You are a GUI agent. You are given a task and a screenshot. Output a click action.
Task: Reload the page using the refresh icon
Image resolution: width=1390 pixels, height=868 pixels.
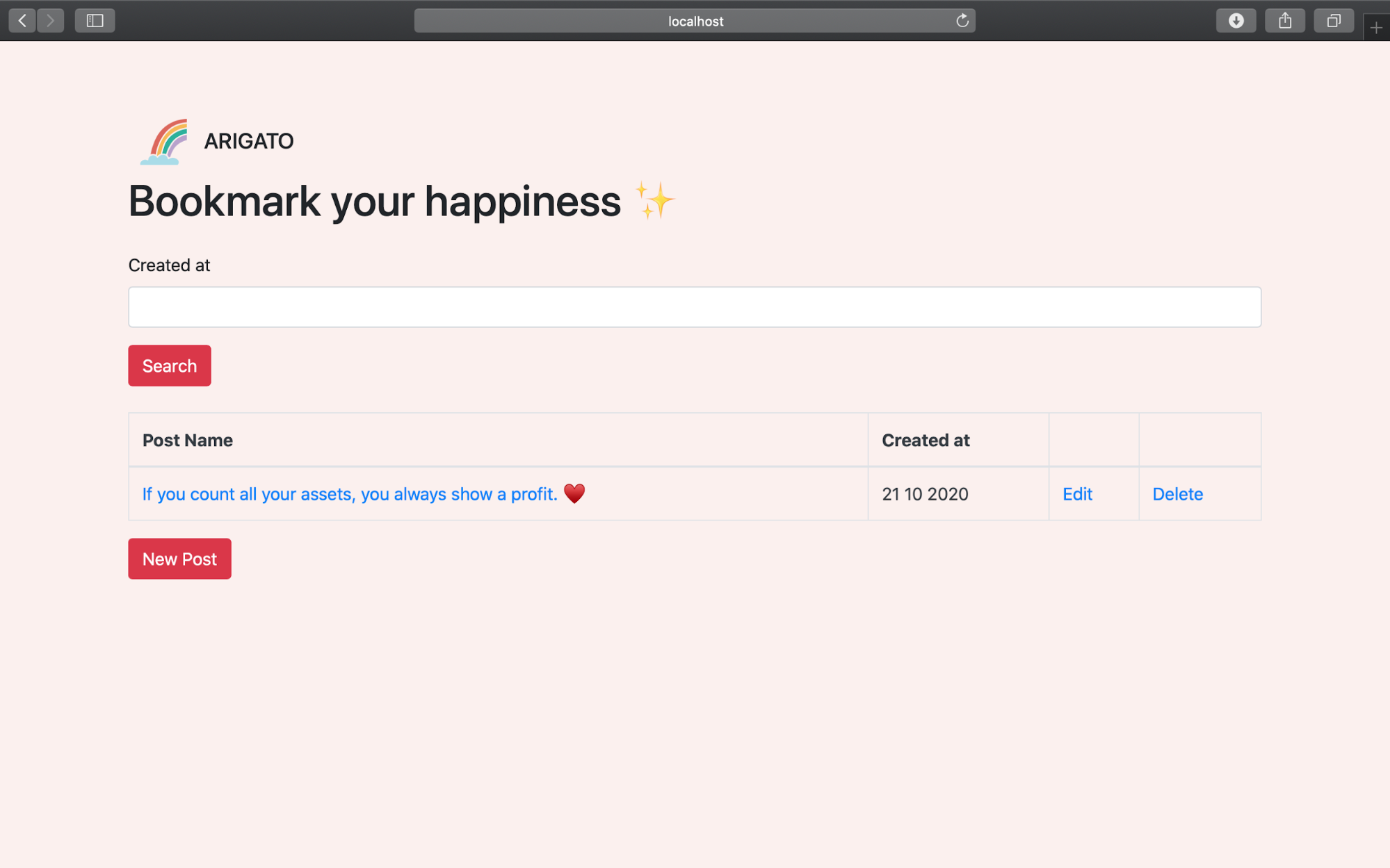(962, 21)
